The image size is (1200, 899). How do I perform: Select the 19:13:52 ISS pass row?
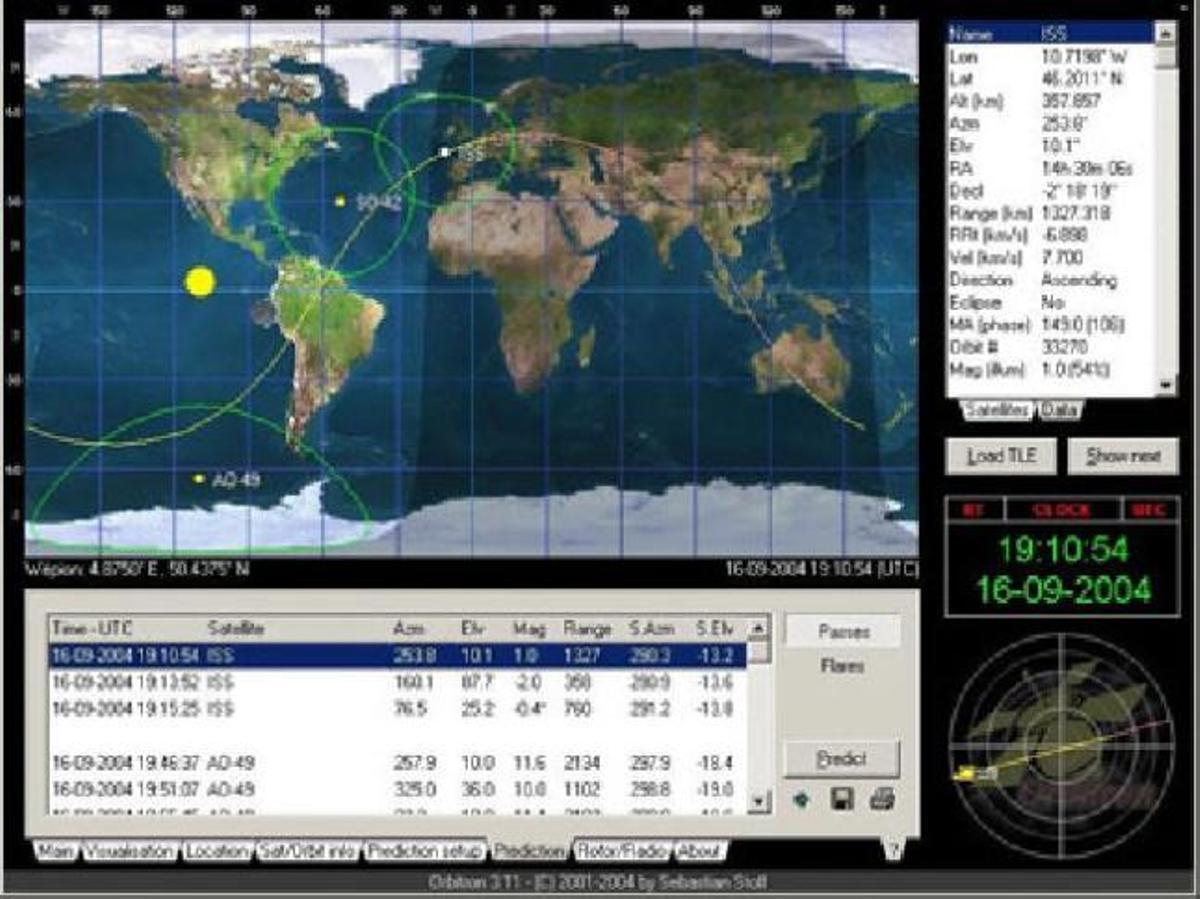click(398, 682)
